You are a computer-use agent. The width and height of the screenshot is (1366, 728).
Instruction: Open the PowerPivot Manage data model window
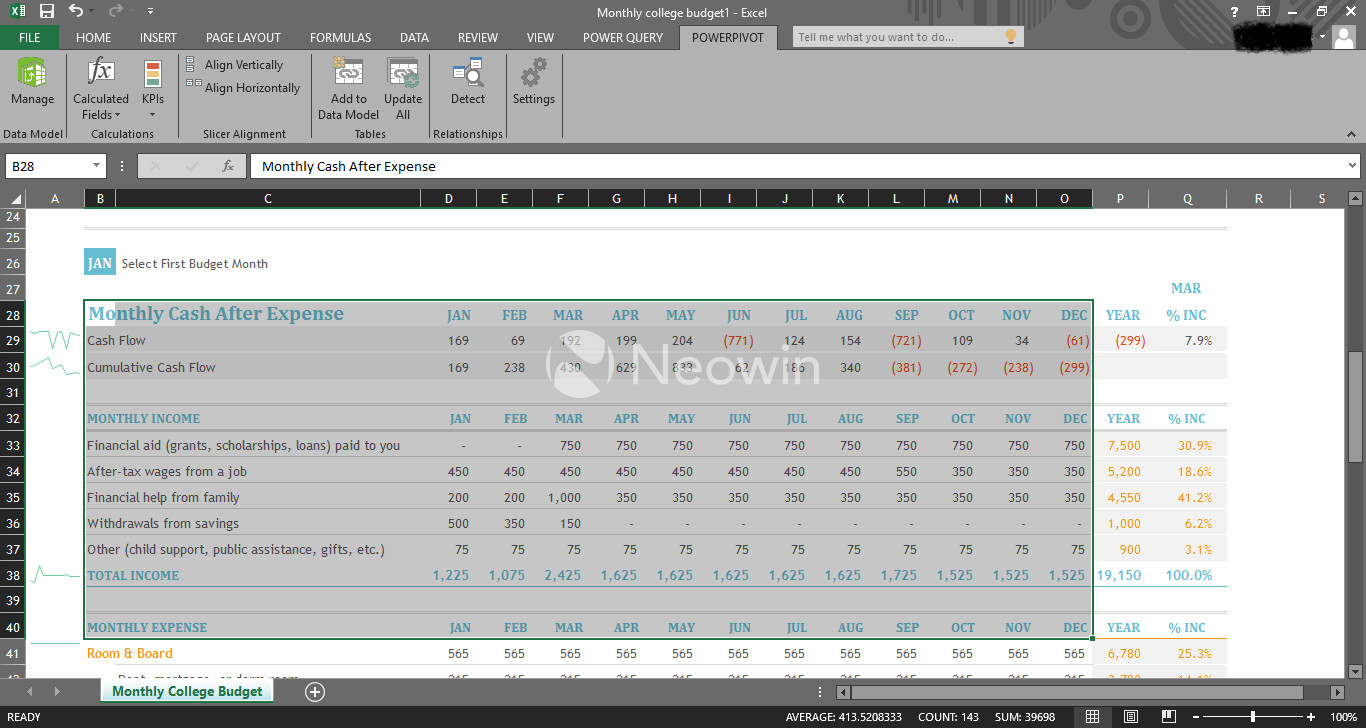32,83
